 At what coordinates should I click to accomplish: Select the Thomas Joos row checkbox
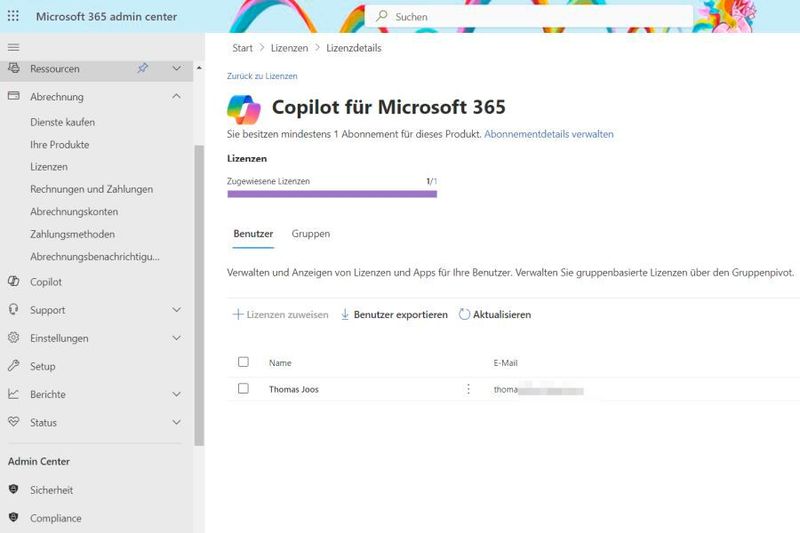coord(243,389)
